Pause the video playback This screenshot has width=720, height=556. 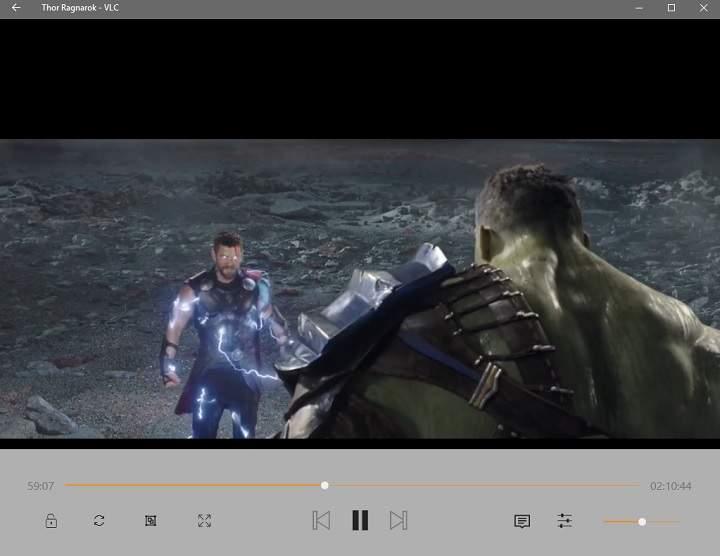pyautogui.click(x=360, y=520)
